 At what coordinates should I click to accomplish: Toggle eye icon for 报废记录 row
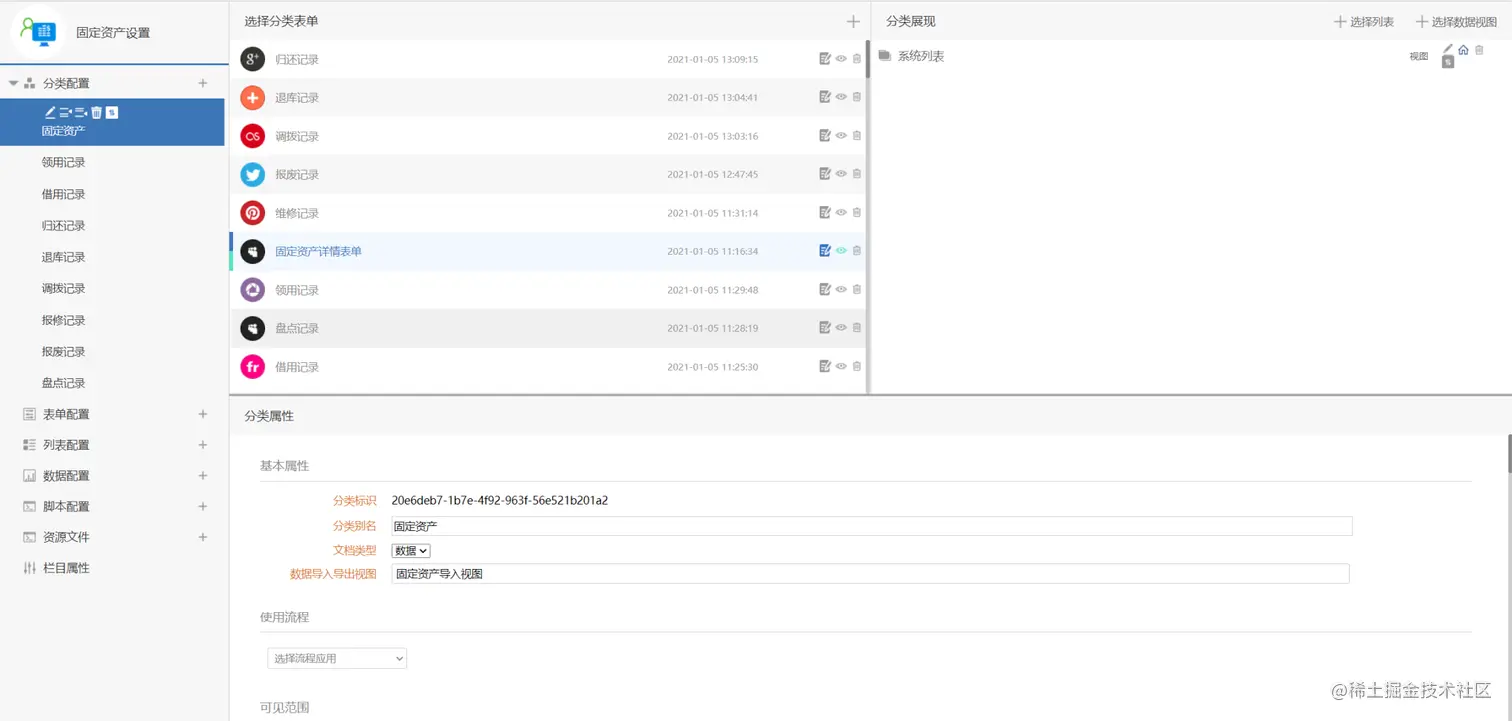coord(841,174)
